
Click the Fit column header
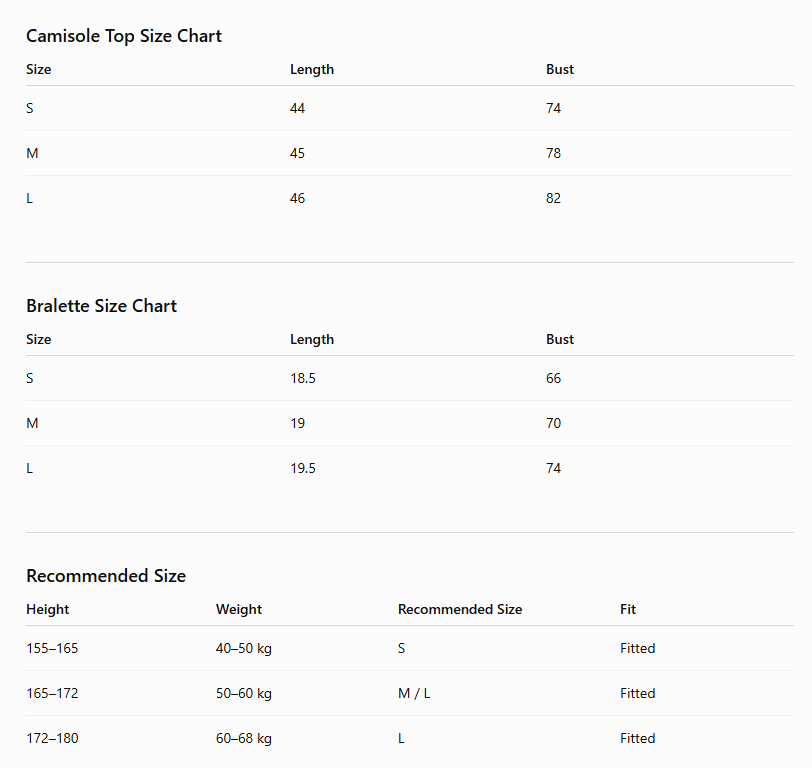click(628, 610)
